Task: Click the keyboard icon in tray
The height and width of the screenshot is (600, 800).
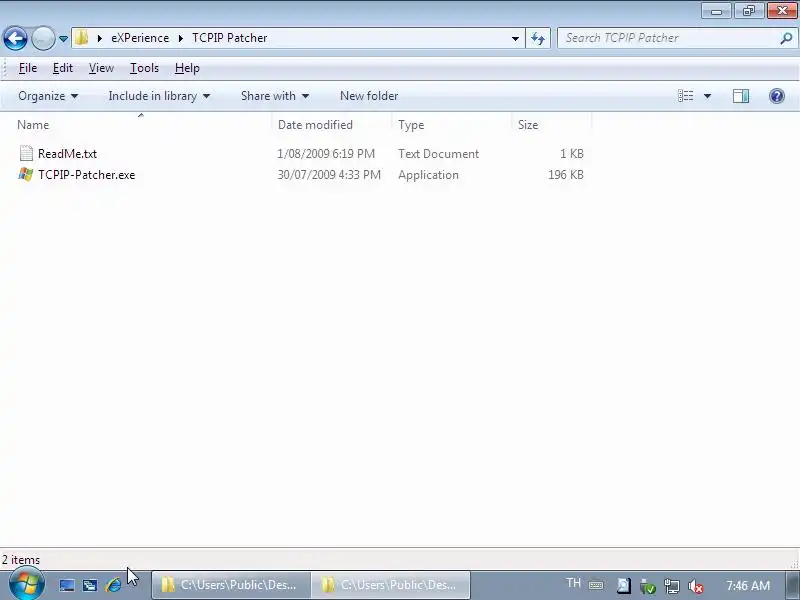Action: pos(596,585)
